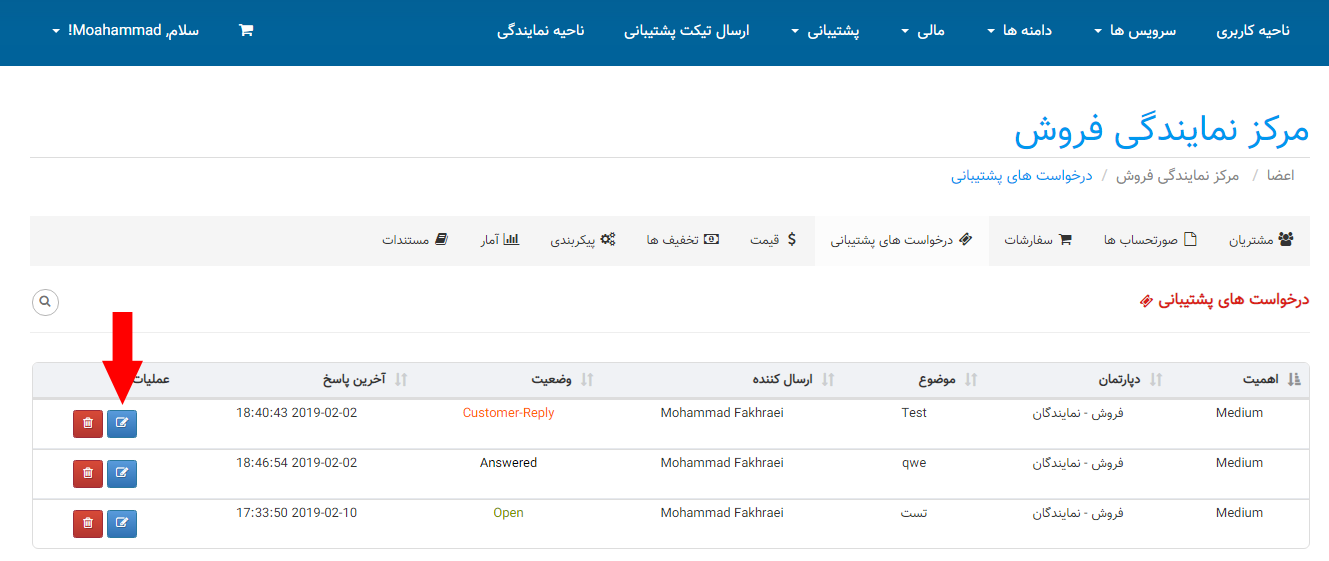Click ارسال تیکت پشتیبانی in navbar
The image size is (1329, 561).
(687, 31)
